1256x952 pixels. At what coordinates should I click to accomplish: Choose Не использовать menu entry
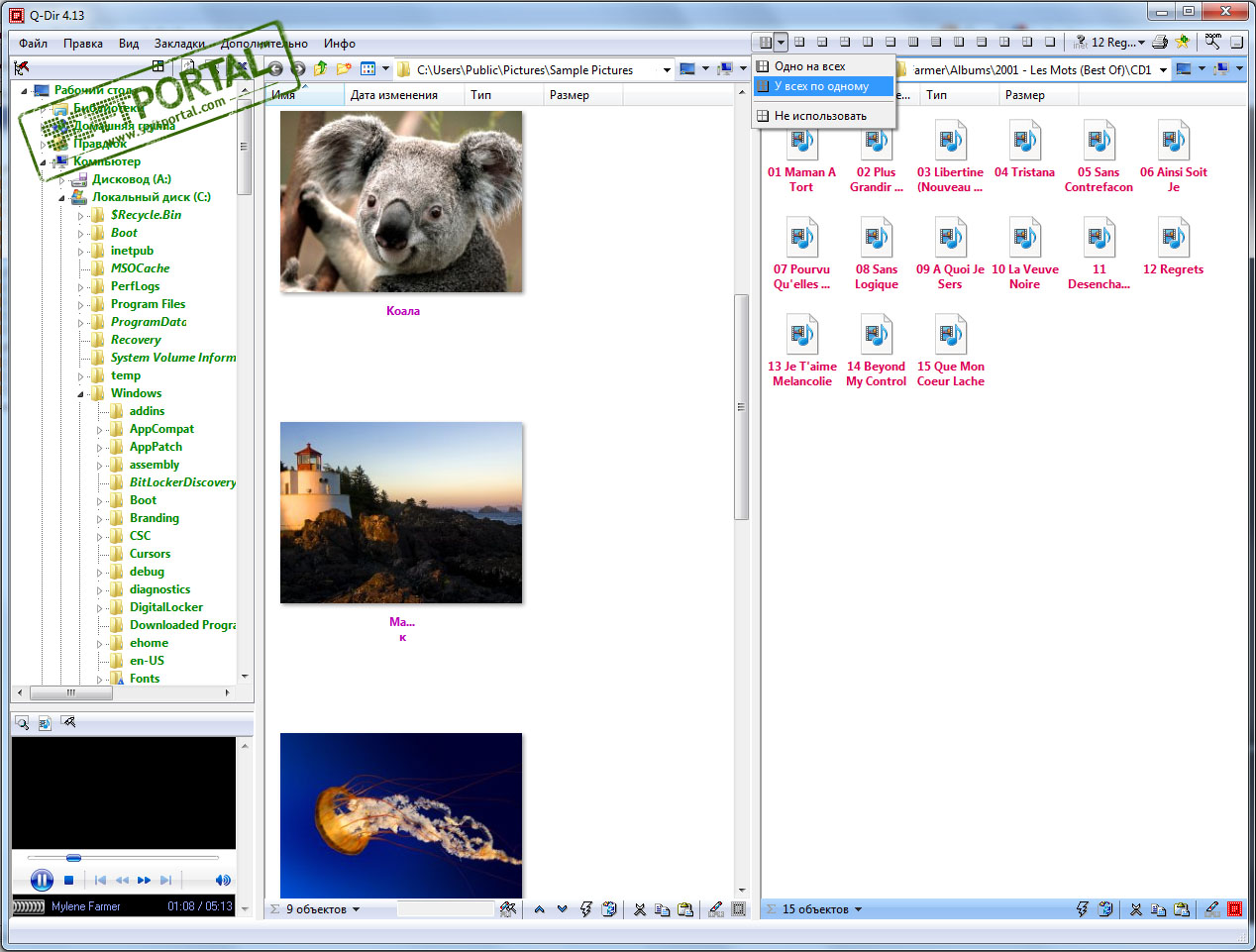pos(823,116)
